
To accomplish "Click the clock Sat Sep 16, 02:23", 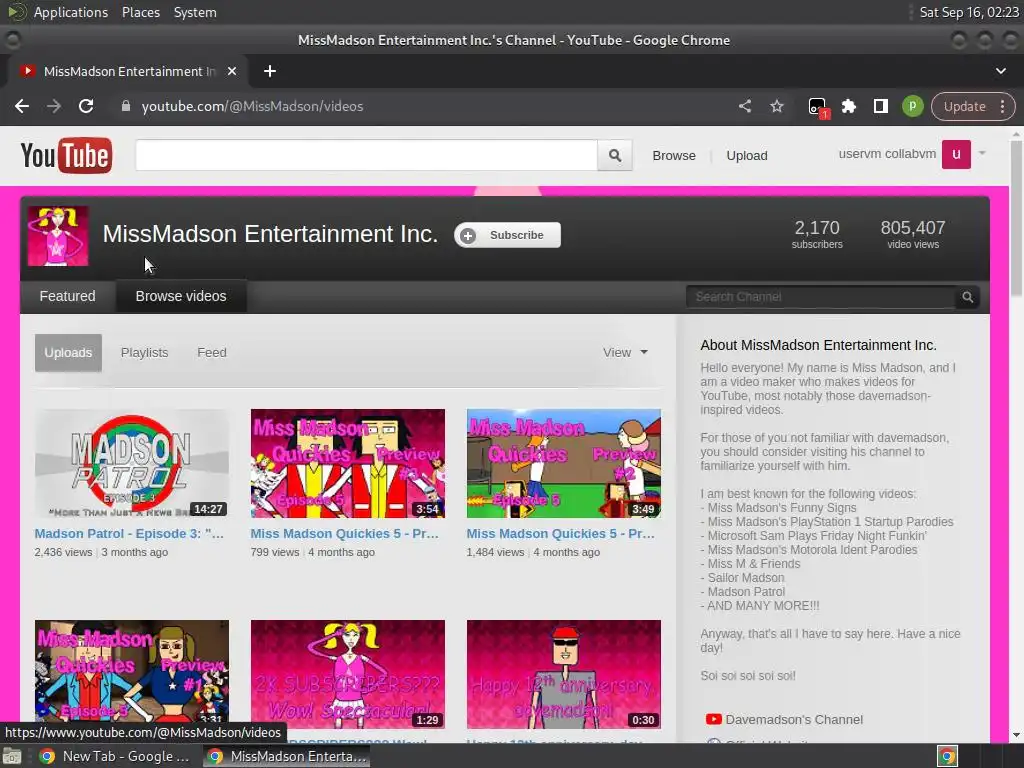I will [x=969, y=12].
